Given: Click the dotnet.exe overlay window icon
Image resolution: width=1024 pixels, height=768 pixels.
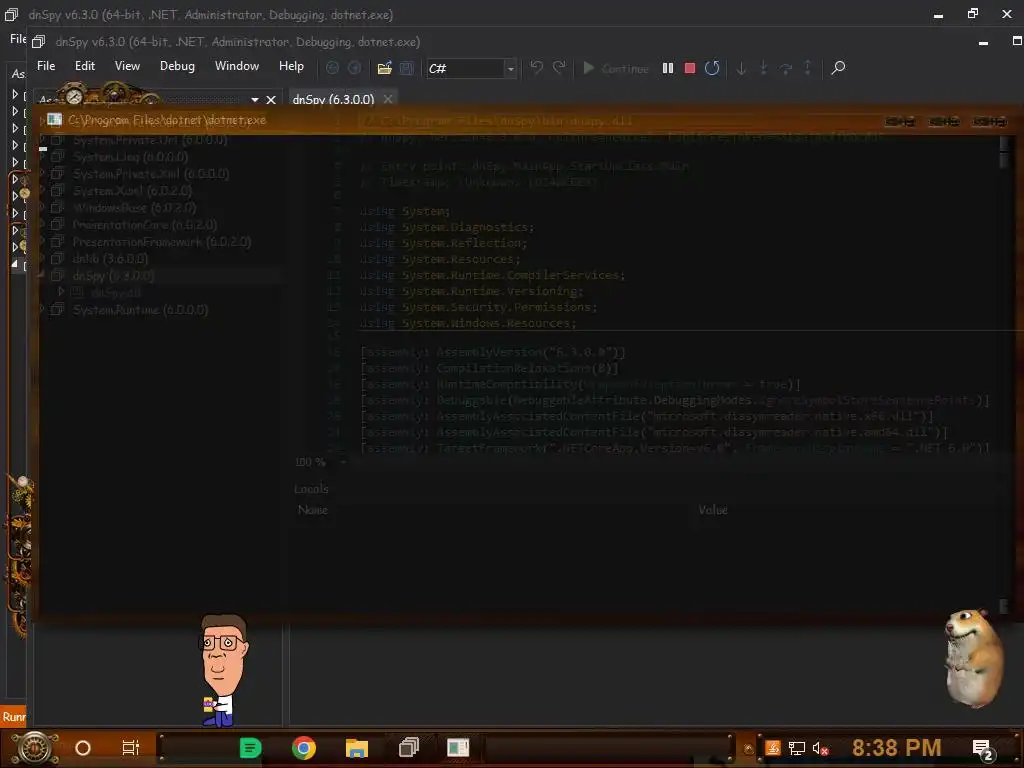Looking at the screenshot, I should click(x=55, y=120).
